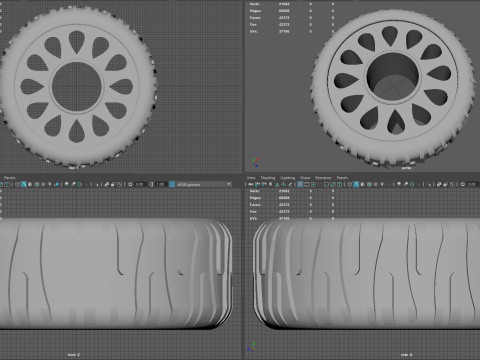Enable anti-aliasing in side view toolbar

click(x=412, y=184)
